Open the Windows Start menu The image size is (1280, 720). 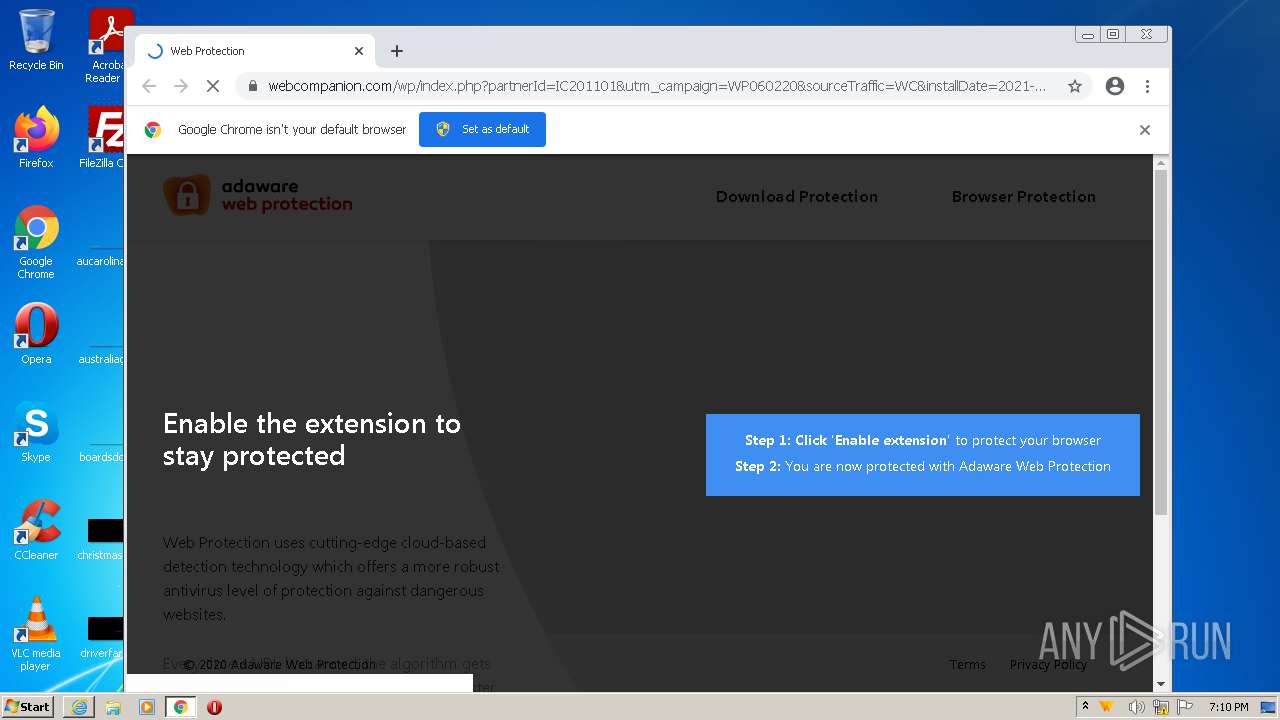28,706
